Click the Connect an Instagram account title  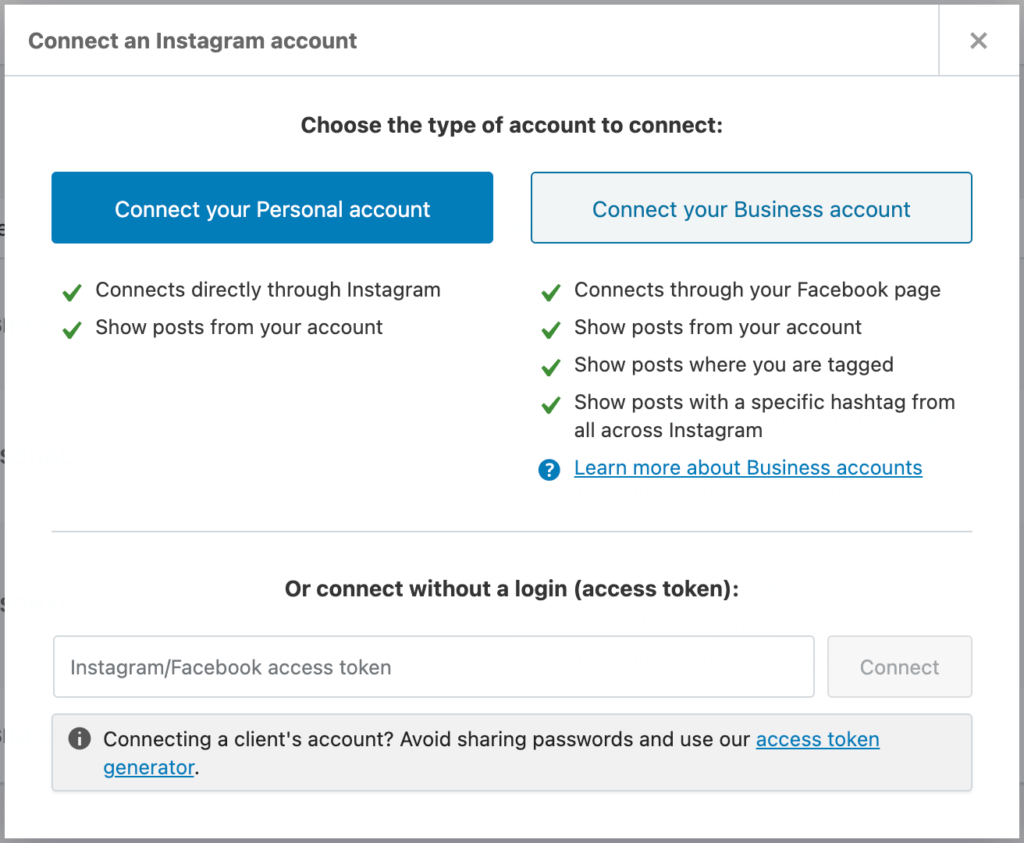193,40
